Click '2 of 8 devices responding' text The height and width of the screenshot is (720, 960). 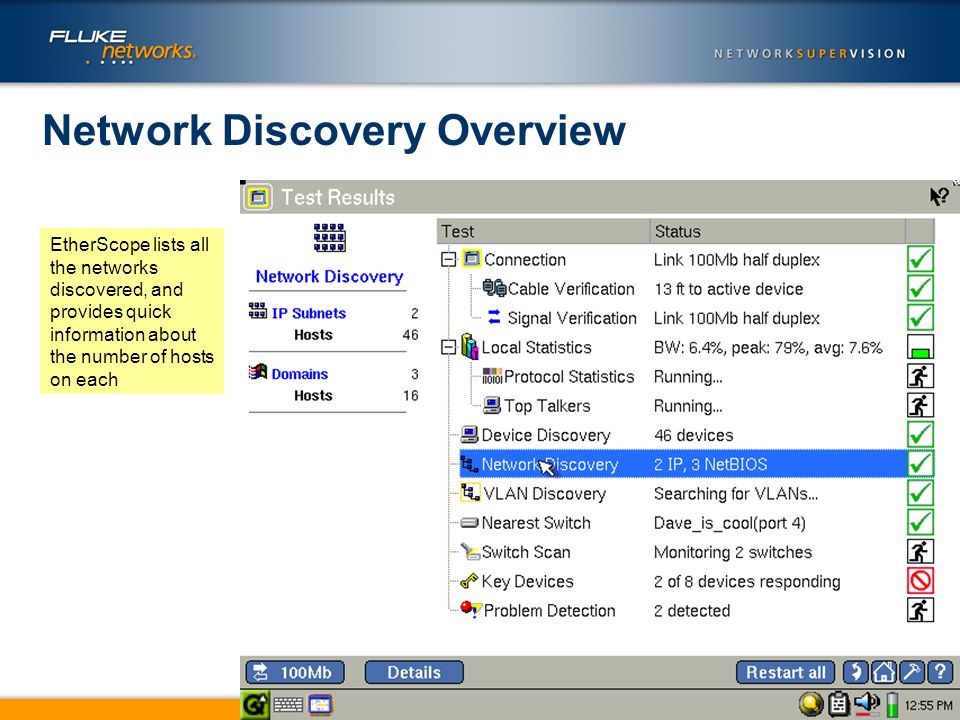(747, 582)
